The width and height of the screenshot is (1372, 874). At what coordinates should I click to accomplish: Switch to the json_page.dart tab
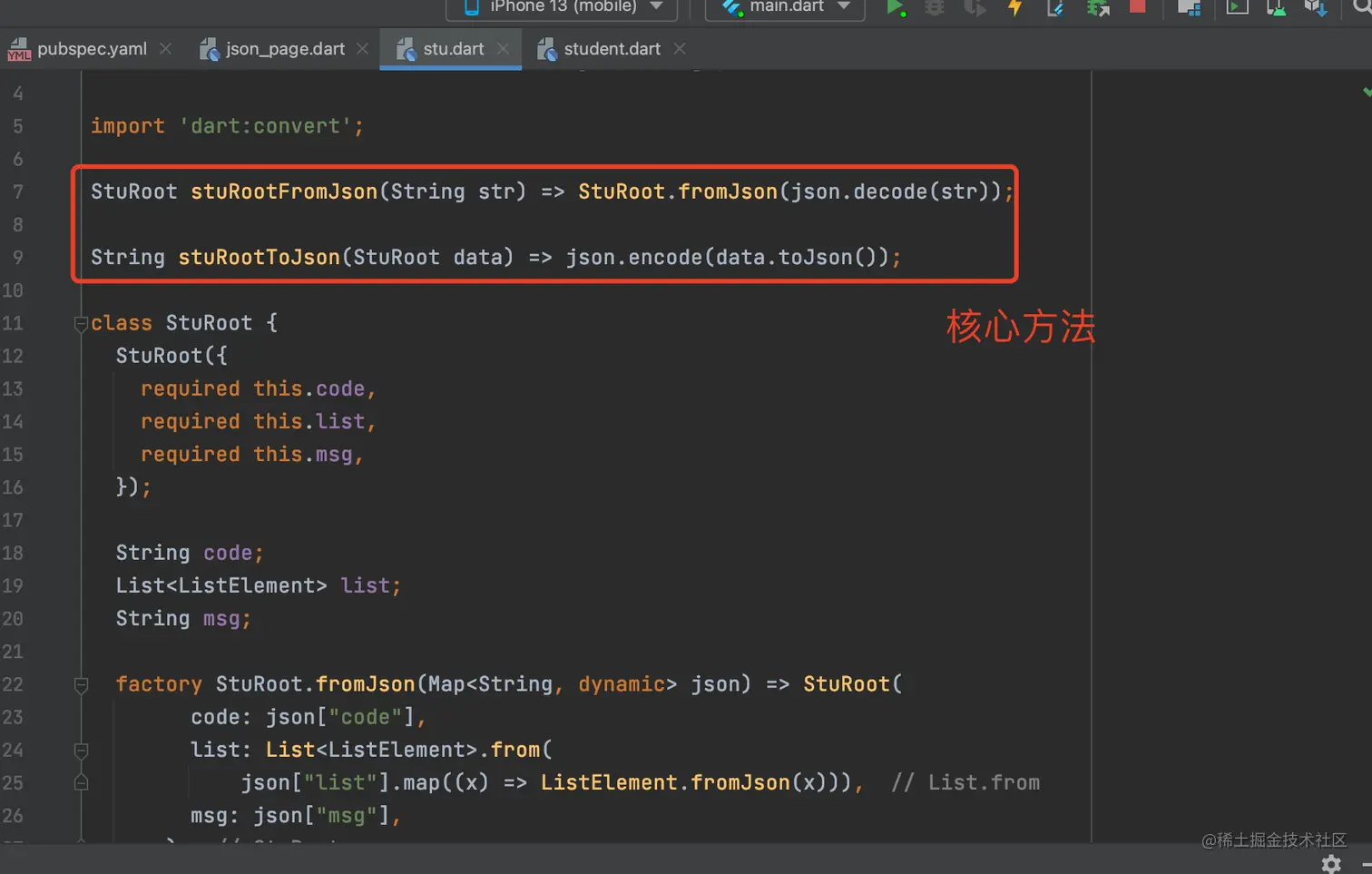(285, 49)
